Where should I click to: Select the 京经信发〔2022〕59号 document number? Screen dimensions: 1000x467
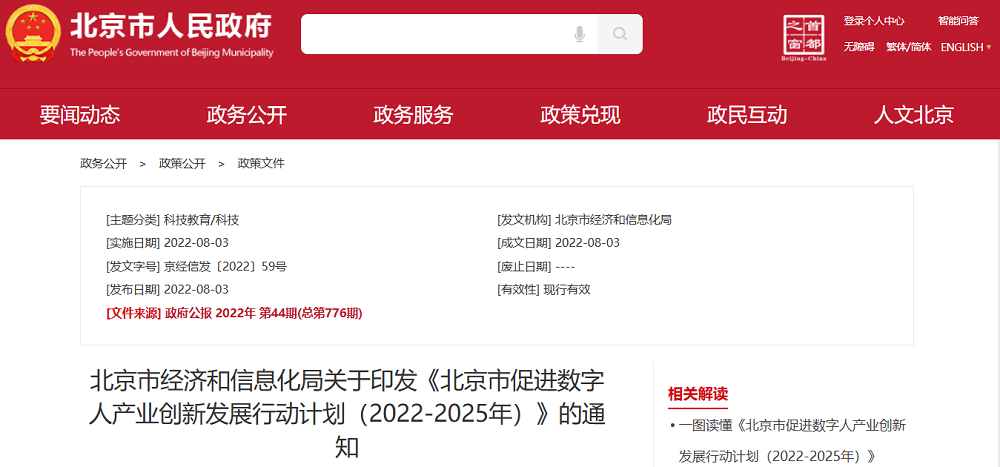(225, 267)
